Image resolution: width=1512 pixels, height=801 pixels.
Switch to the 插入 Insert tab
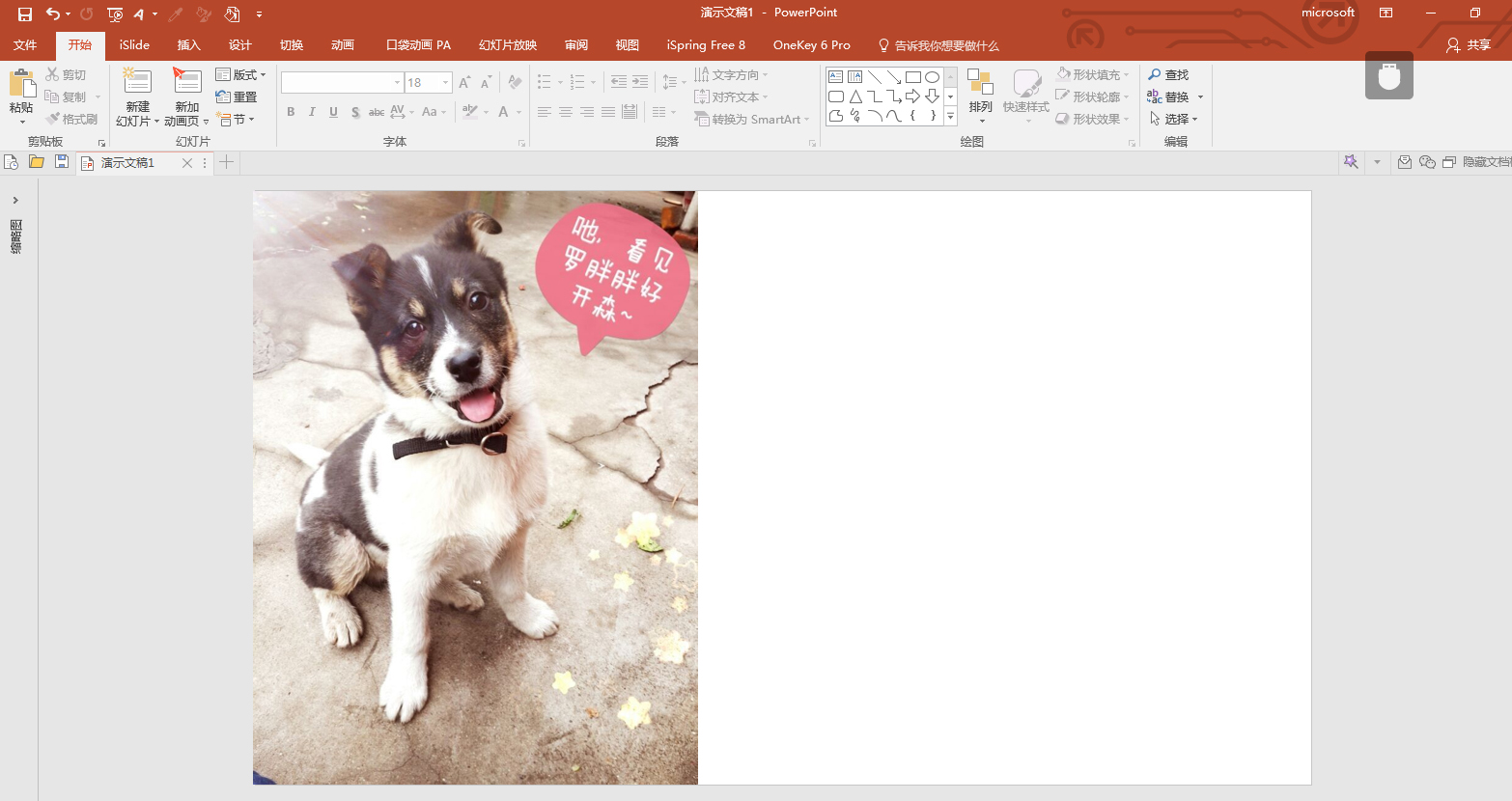pos(188,45)
